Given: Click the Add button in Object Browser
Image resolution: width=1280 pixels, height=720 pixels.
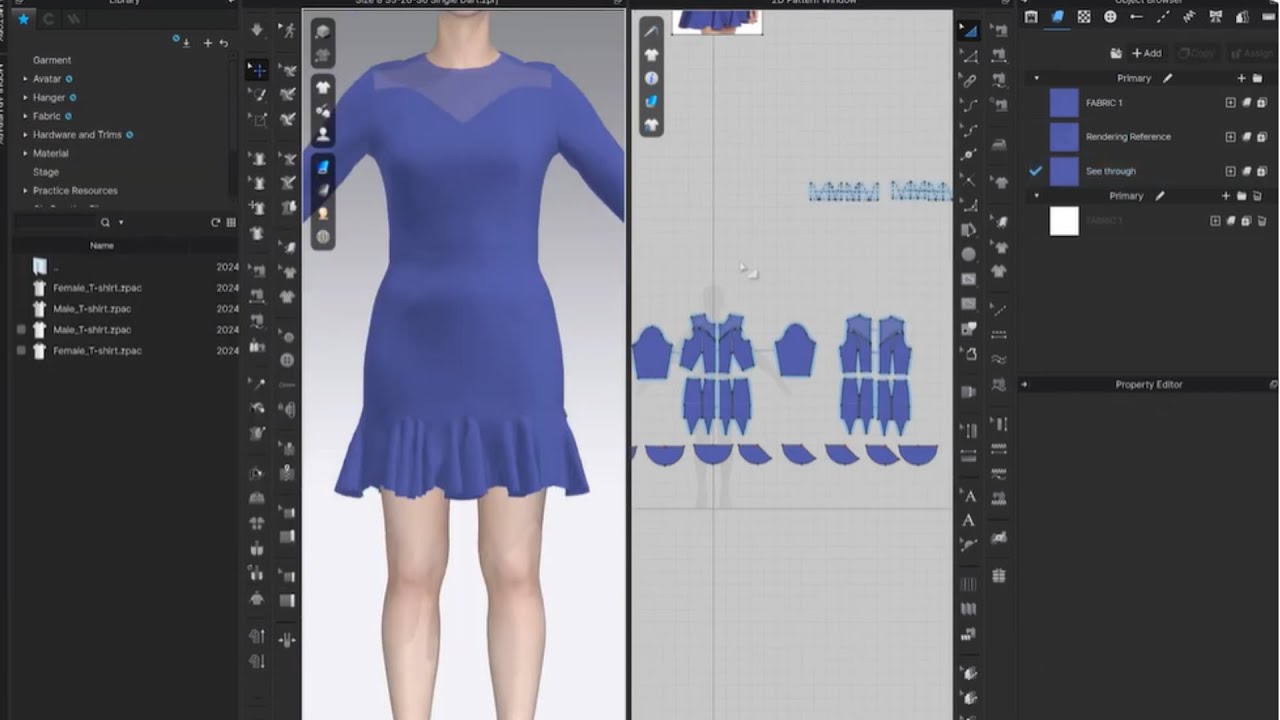Looking at the screenshot, I should point(1146,53).
